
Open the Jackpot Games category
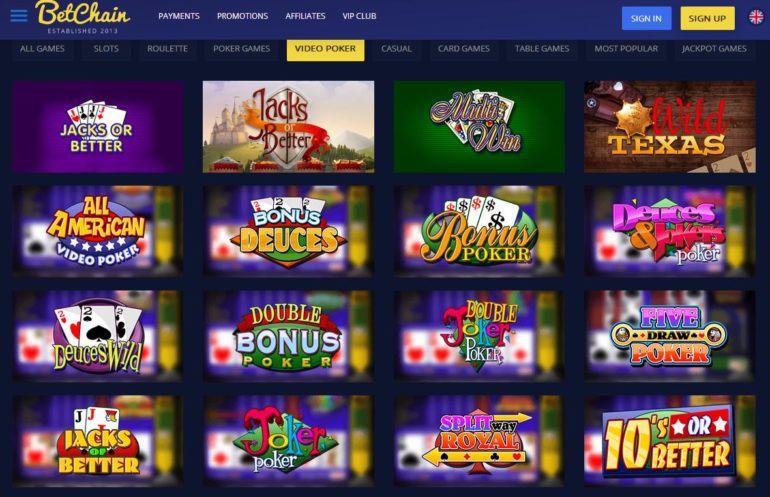pos(714,49)
